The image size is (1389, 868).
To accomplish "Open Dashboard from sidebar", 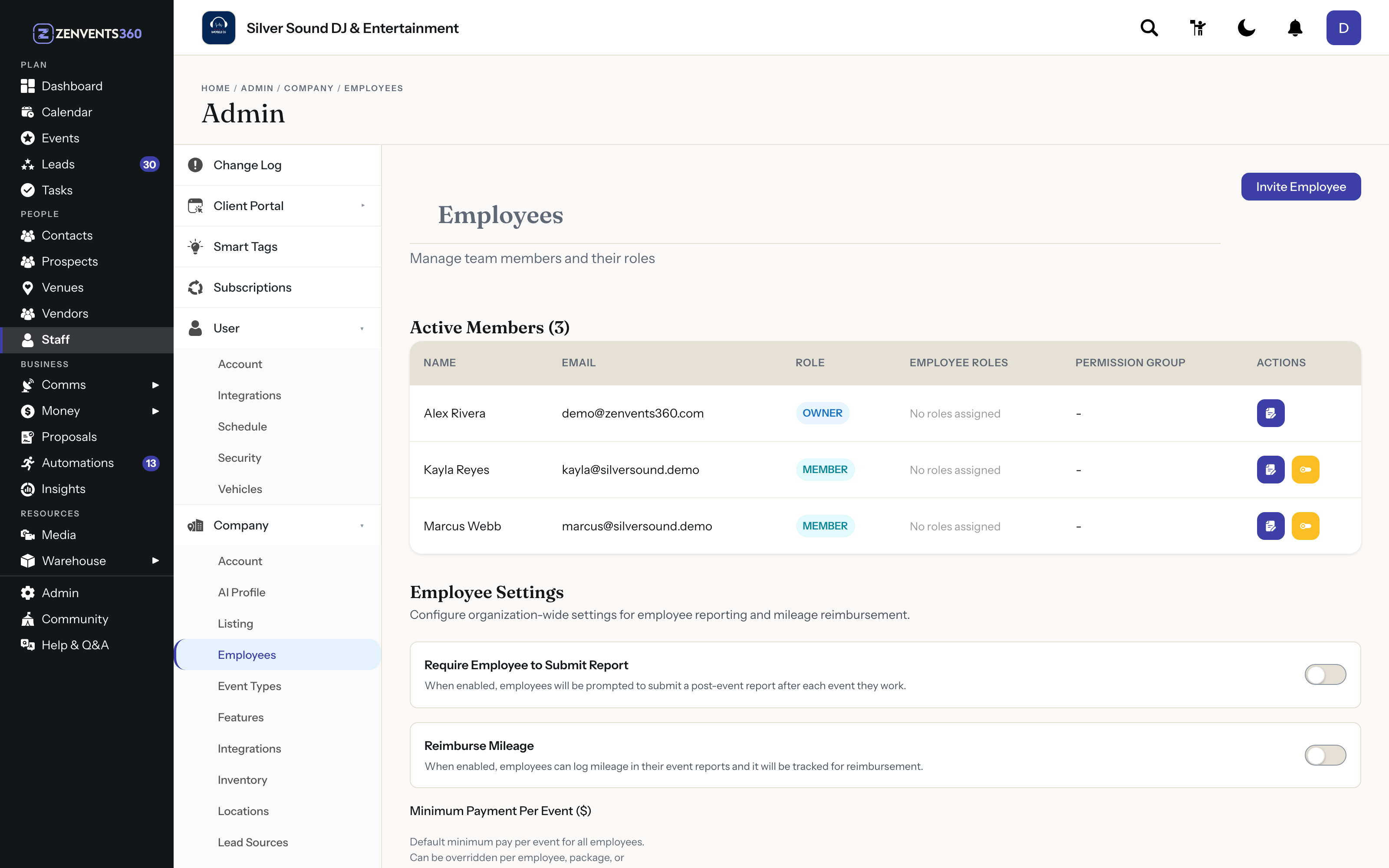I will (x=87, y=86).
